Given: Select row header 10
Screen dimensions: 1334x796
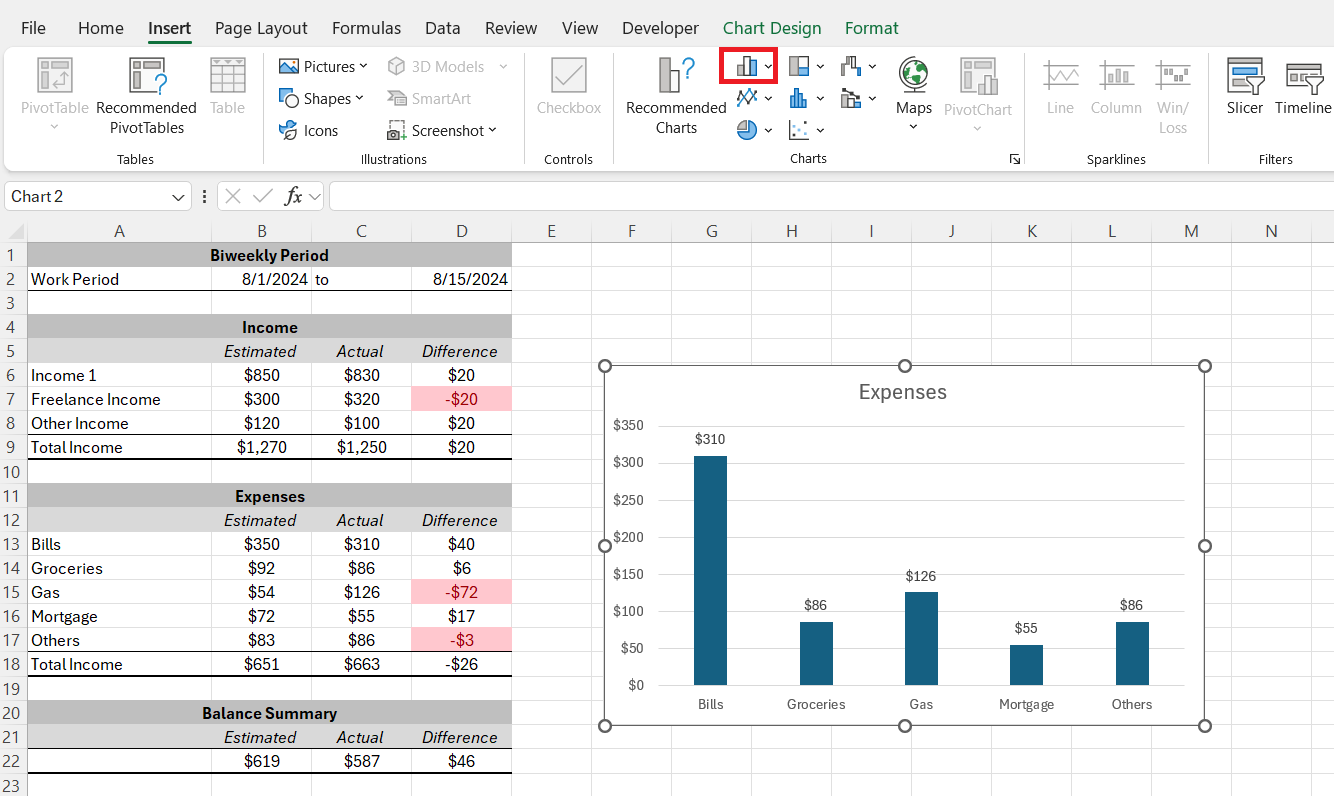Looking at the screenshot, I should pos(12,472).
